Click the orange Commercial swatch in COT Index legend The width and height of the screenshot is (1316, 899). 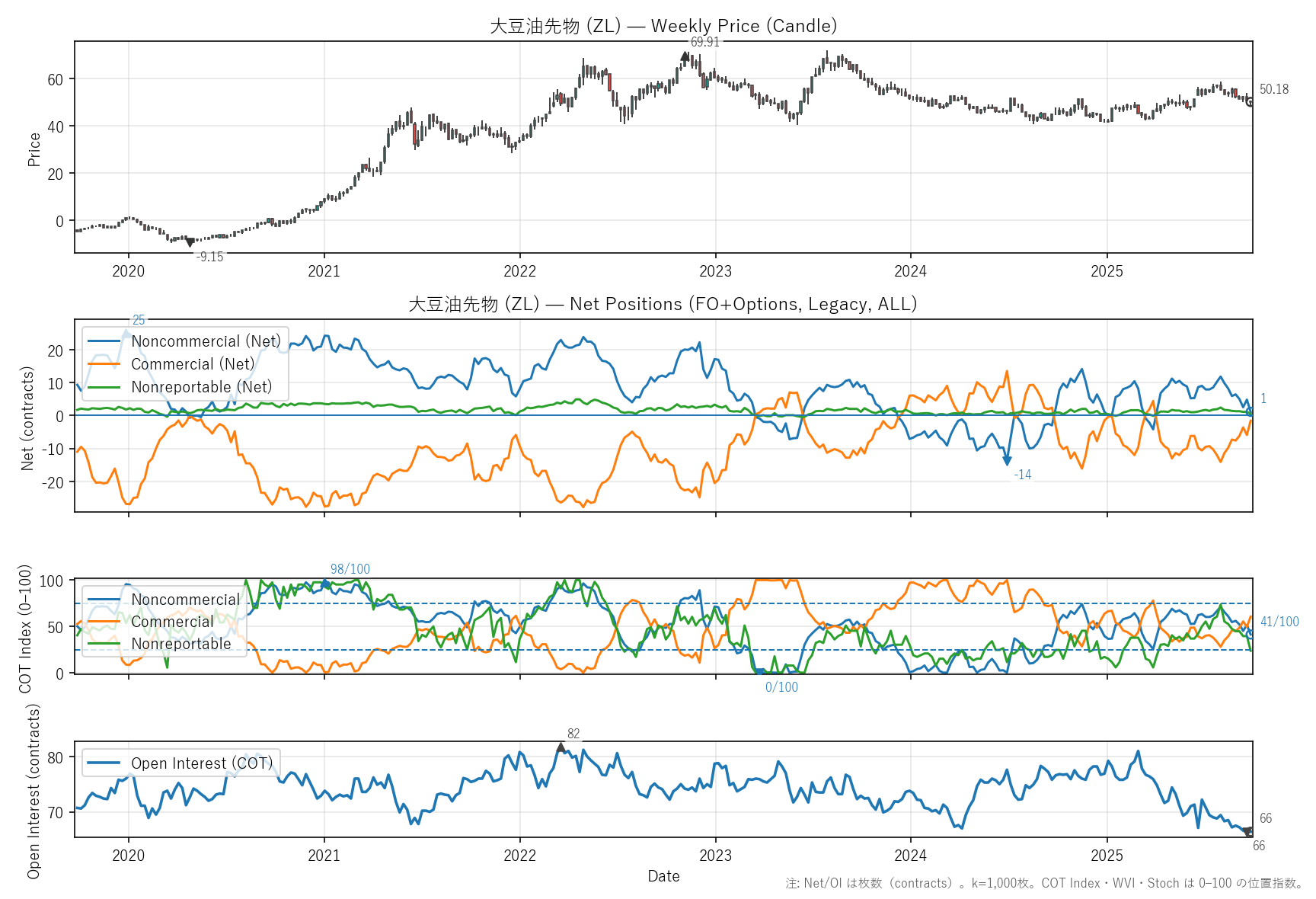point(104,622)
